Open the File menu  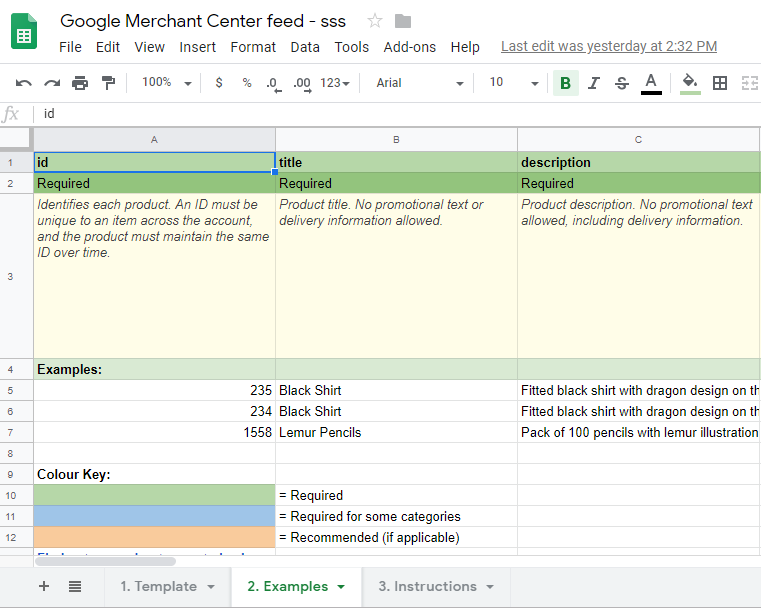coord(70,47)
